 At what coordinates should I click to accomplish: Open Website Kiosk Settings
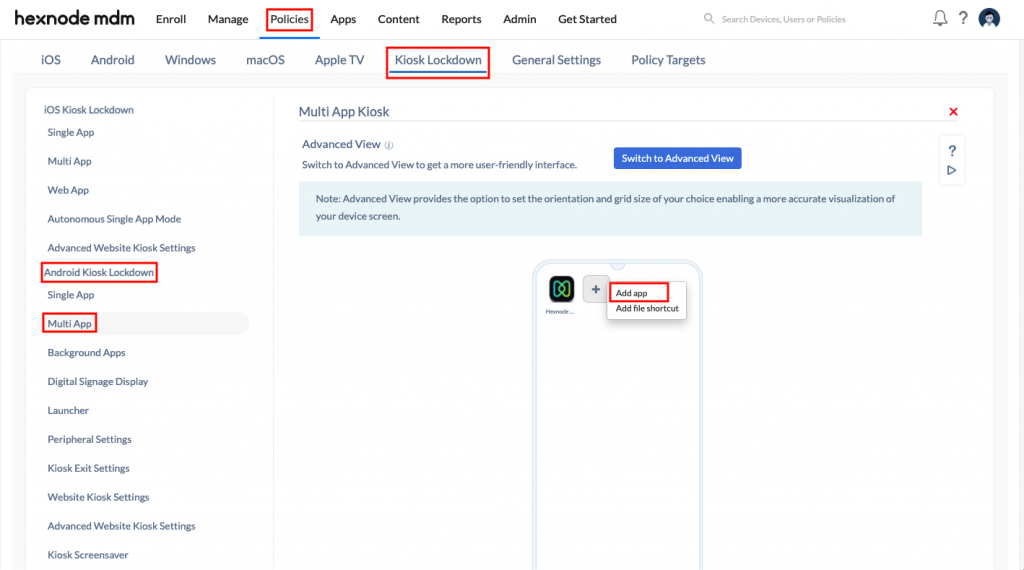(x=98, y=497)
